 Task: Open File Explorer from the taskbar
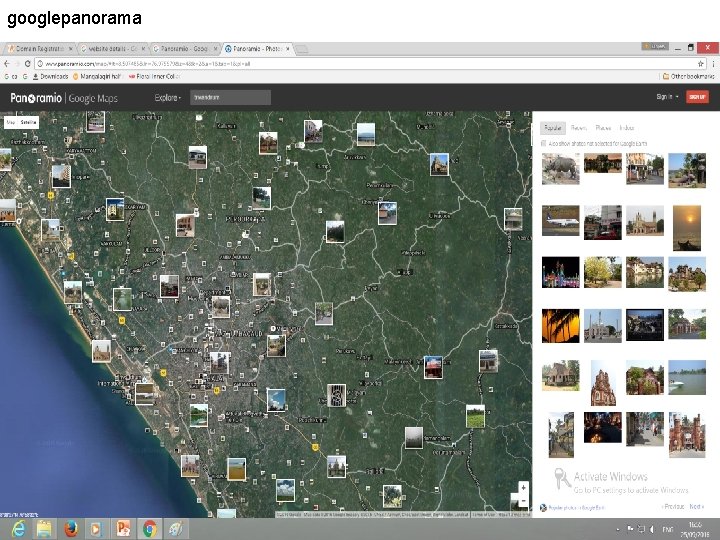point(45,529)
